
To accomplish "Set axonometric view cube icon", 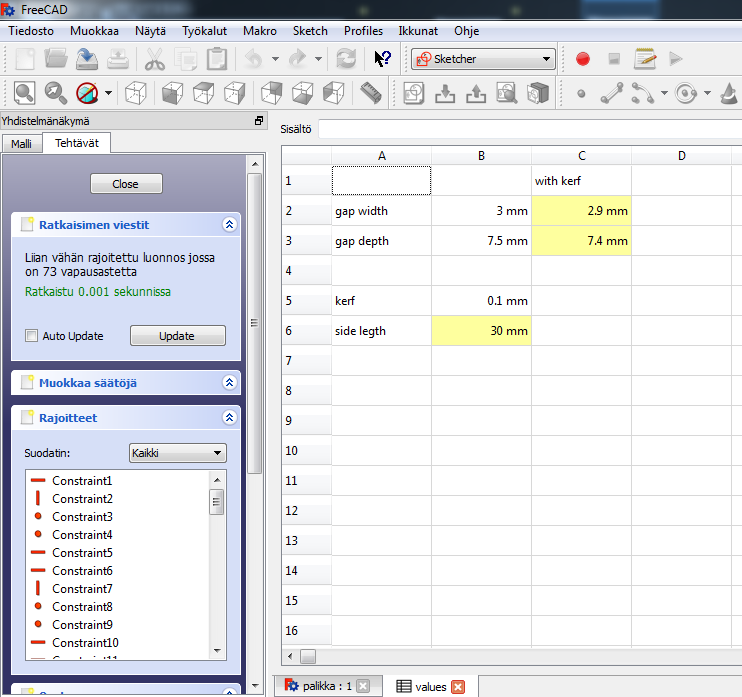I will click(x=136, y=93).
